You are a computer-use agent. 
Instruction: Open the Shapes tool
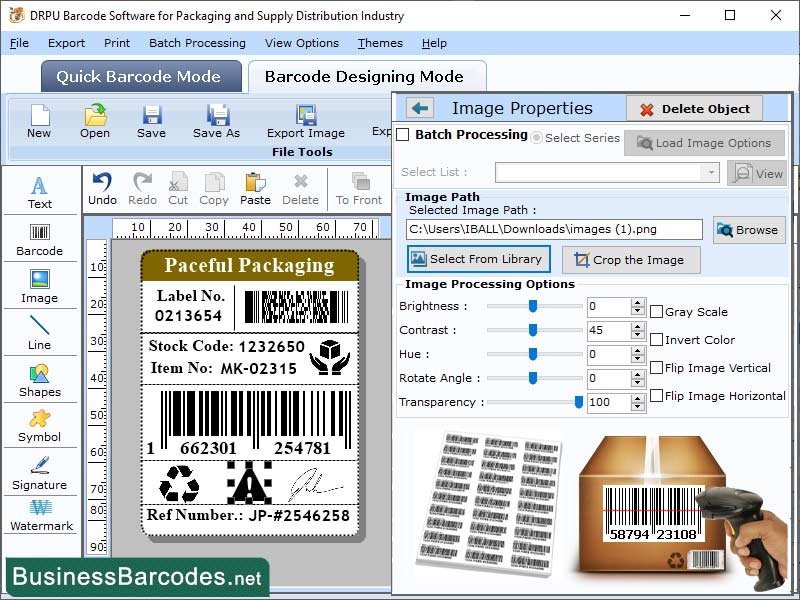[40, 385]
